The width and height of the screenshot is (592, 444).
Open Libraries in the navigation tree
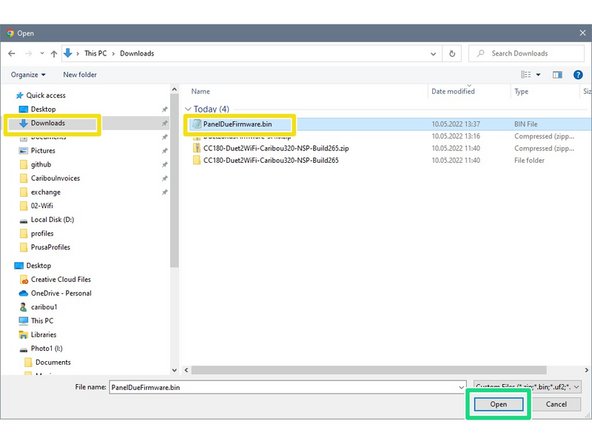tap(43, 335)
